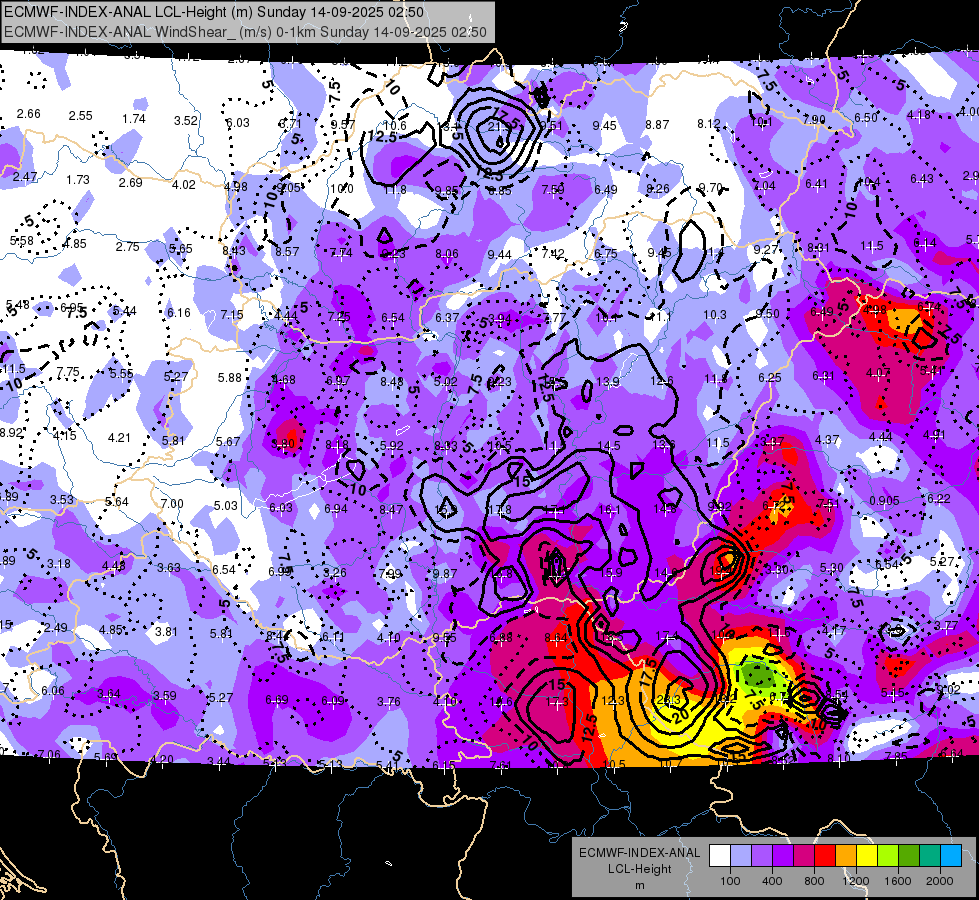Screen dimensions: 979x900
Task: Click the grid value 17.4
Action: (667, 636)
